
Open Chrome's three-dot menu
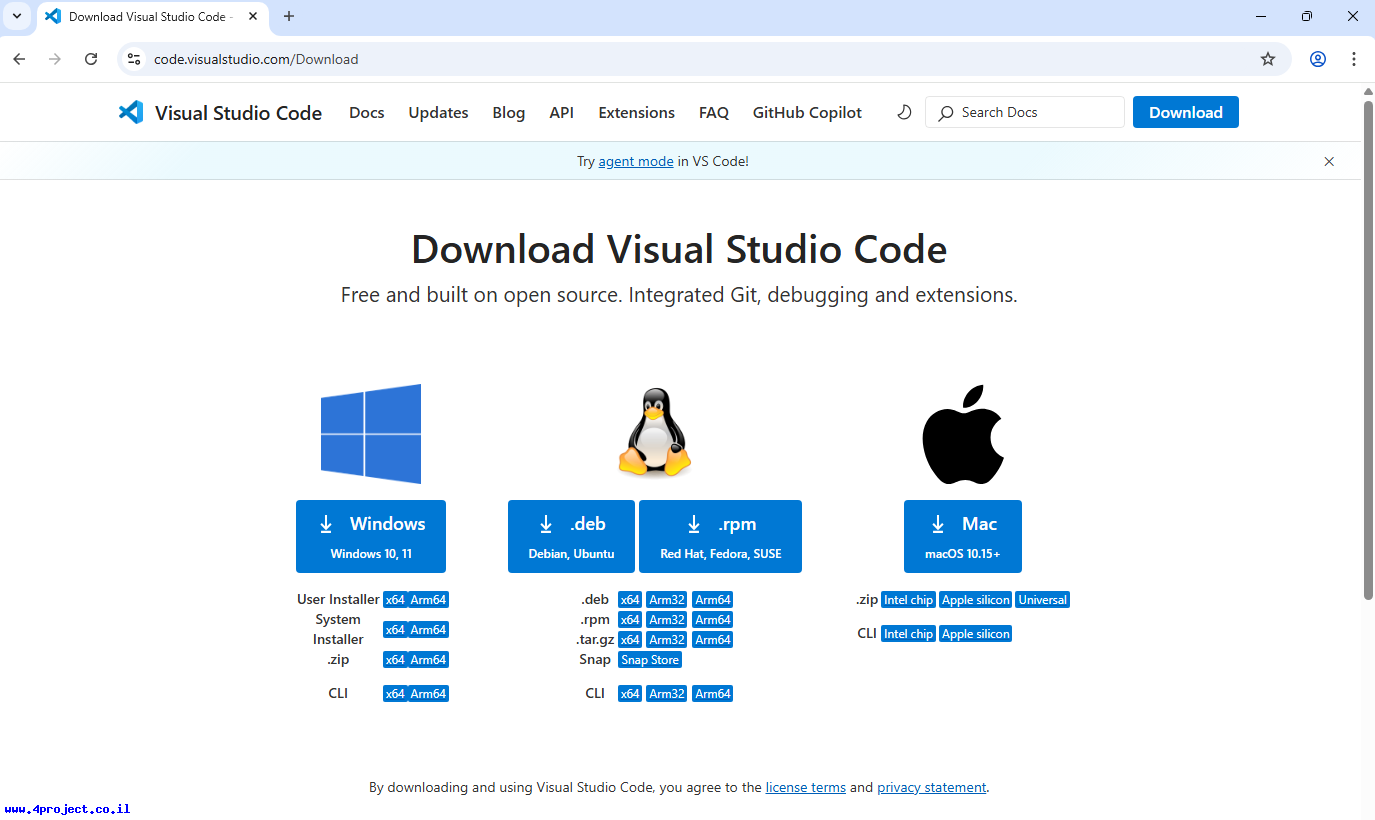pyautogui.click(x=1354, y=59)
